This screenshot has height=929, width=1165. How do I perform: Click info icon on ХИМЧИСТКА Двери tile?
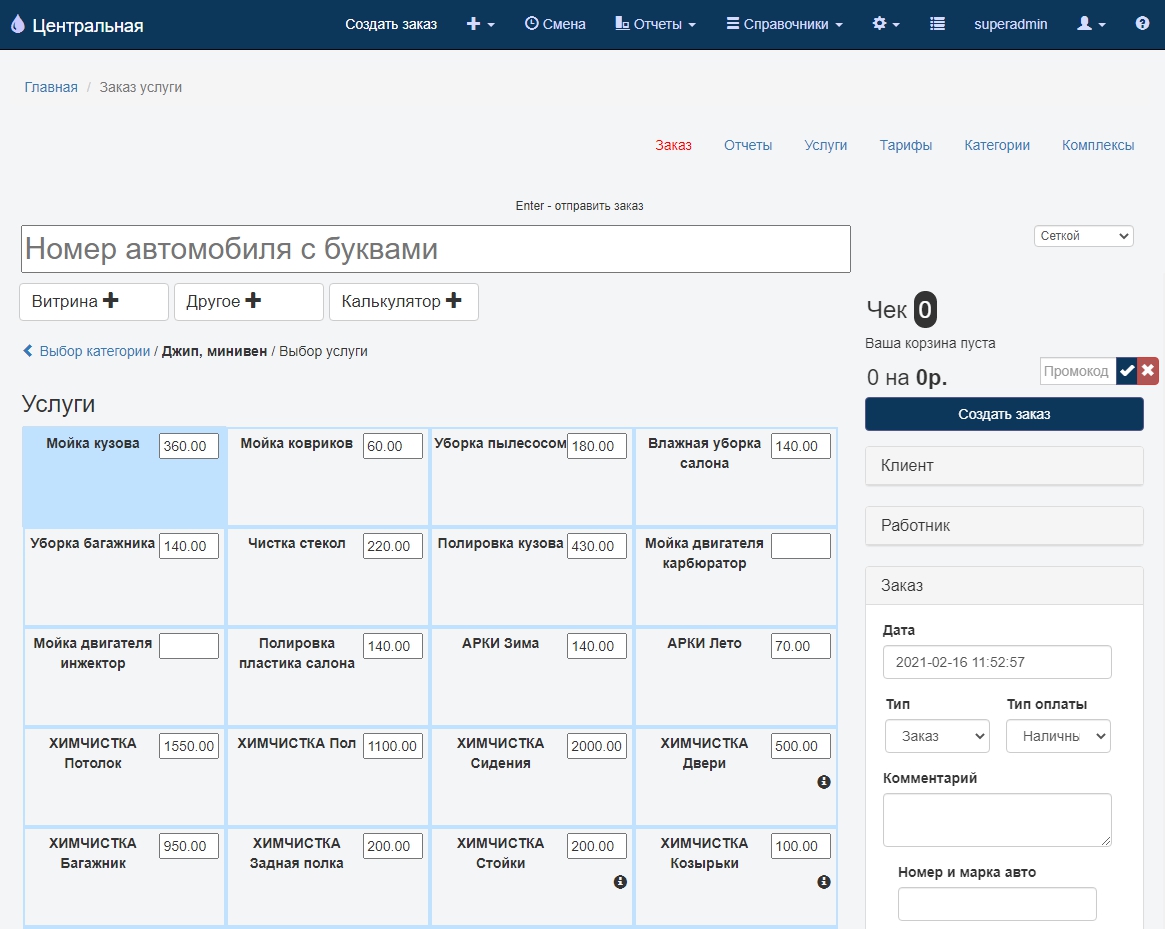click(824, 782)
